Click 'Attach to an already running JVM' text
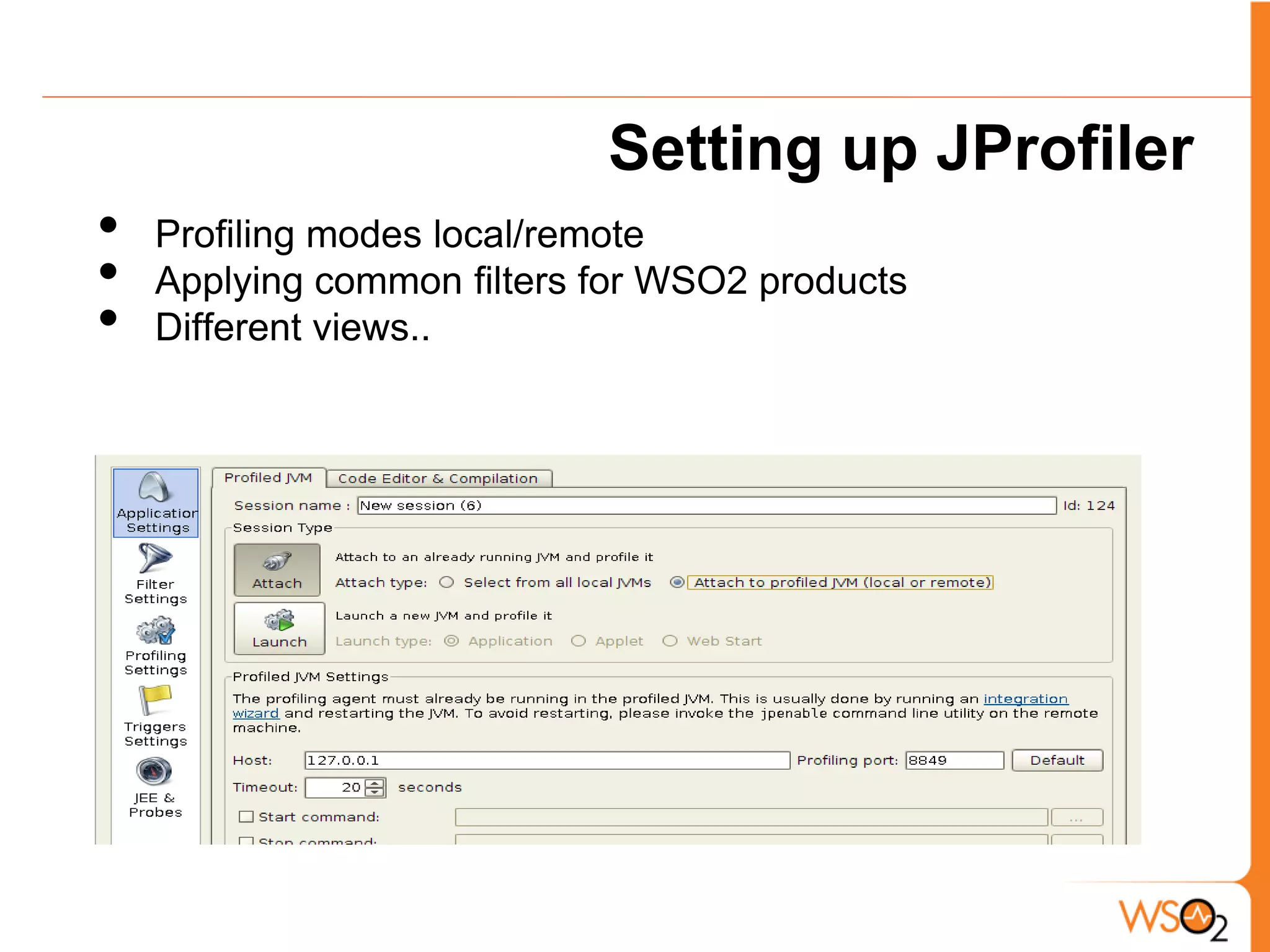 (494, 557)
